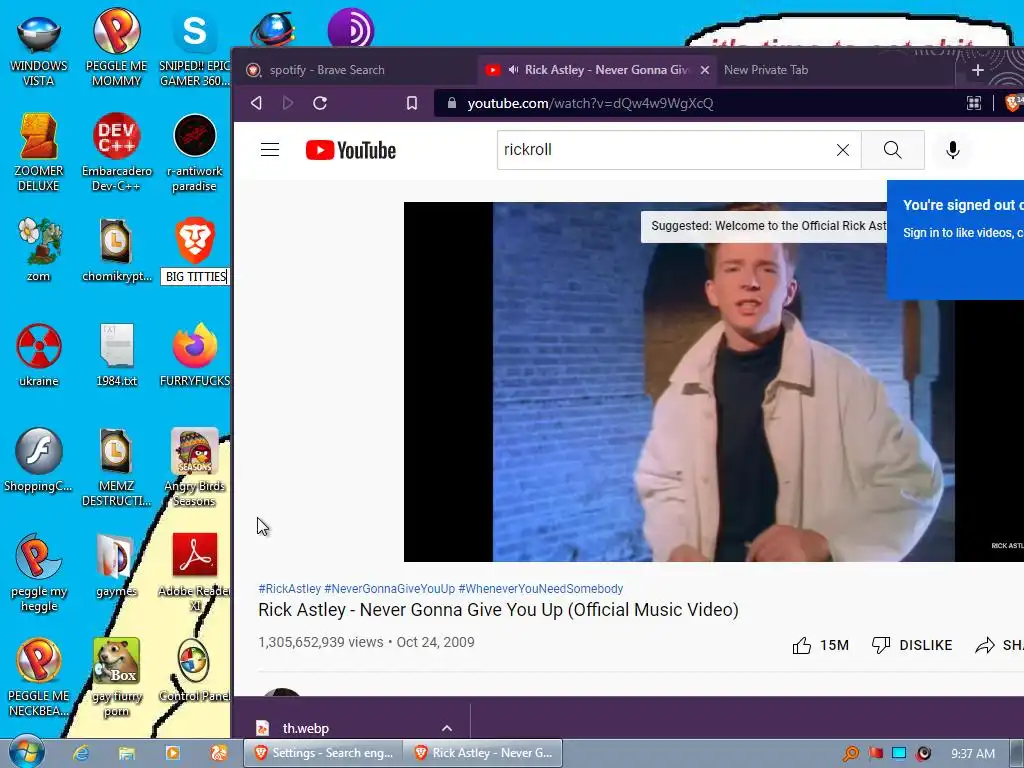Open Windows Explorer from taskbar
This screenshot has height=768, width=1024.
point(127,753)
